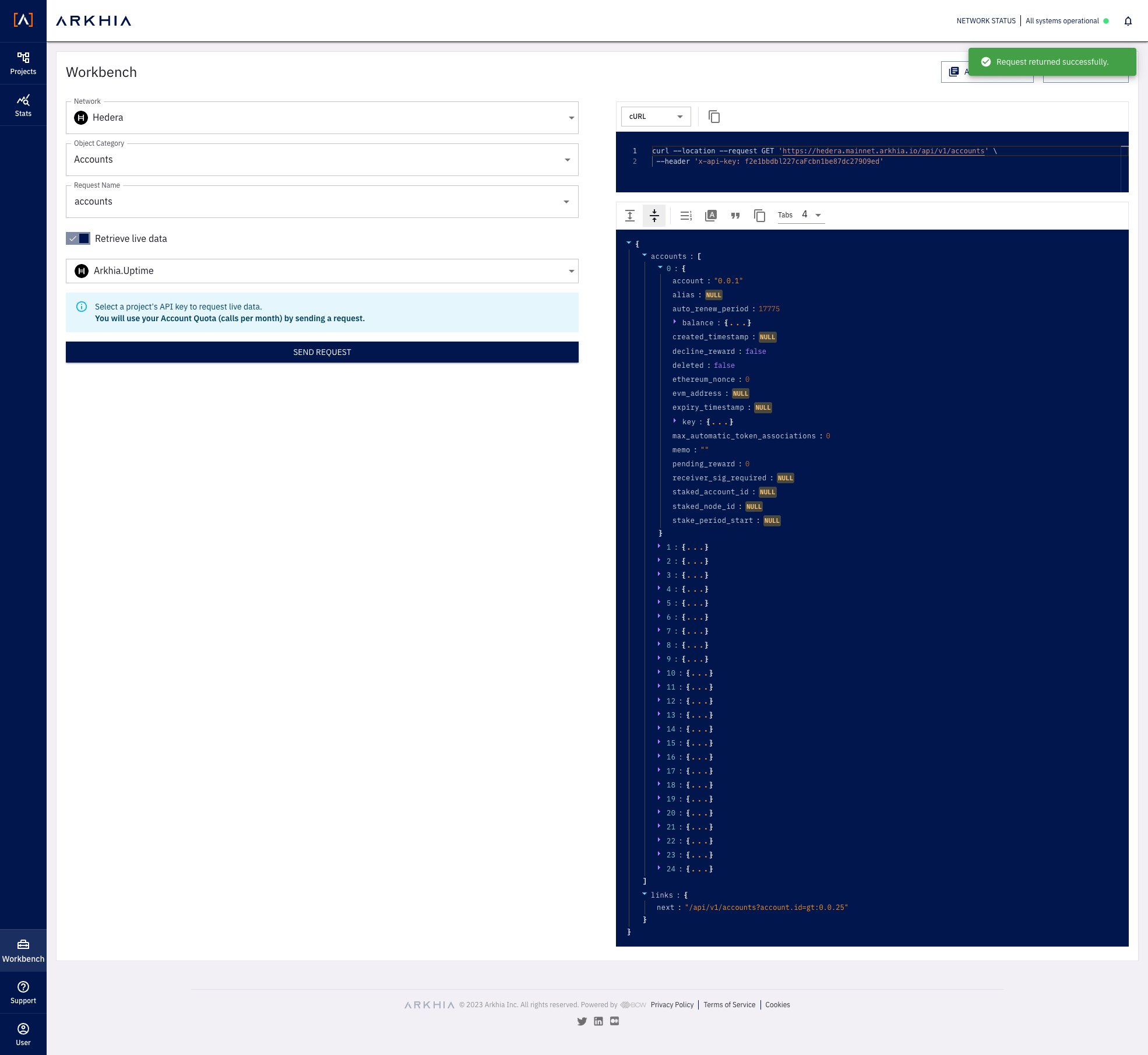Image resolution: width=1148 pixels, height=1055 pixels.
Task: Click the decline_reward false value
Action: (756, 351)
